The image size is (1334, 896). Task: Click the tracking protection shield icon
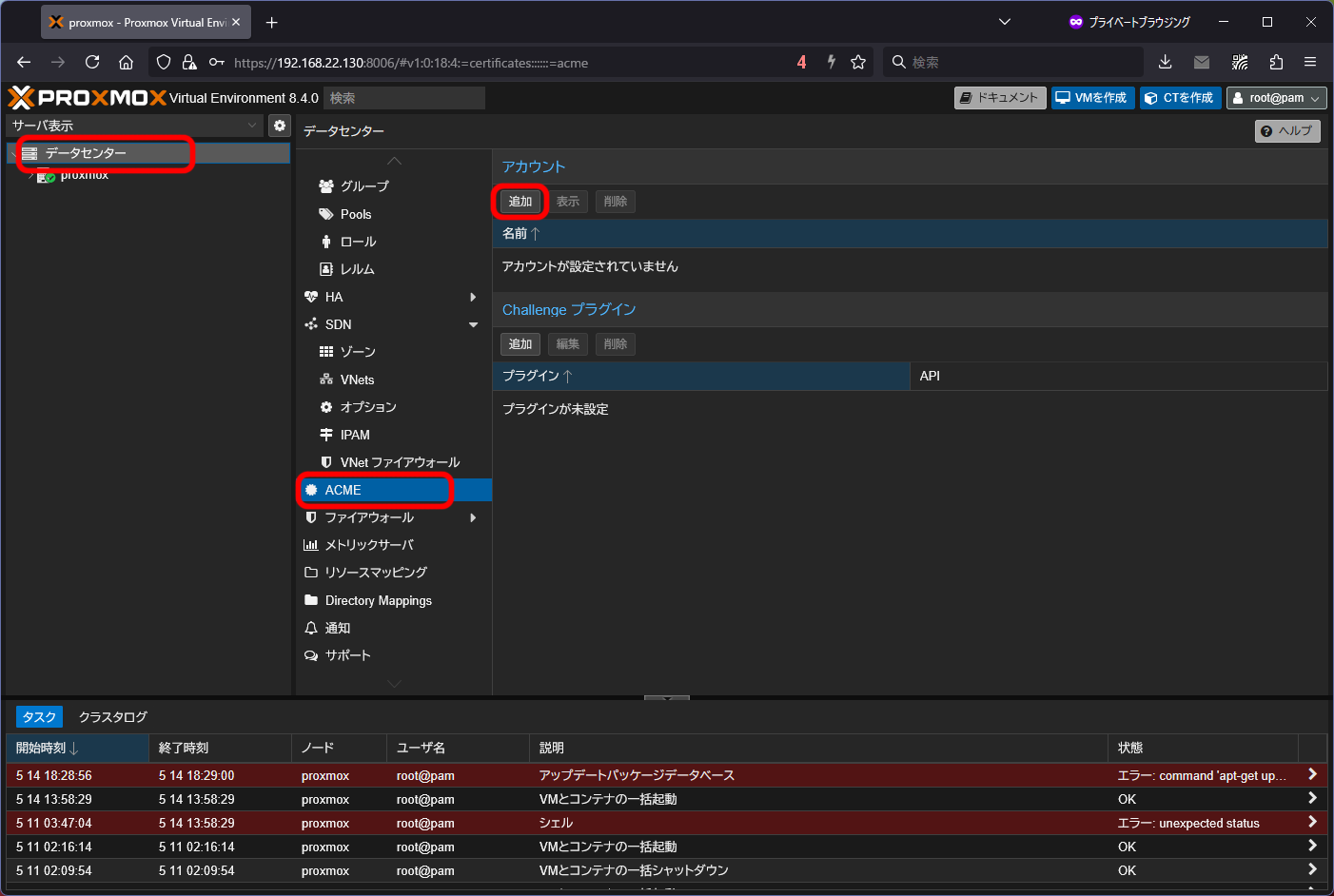(164, 62)
